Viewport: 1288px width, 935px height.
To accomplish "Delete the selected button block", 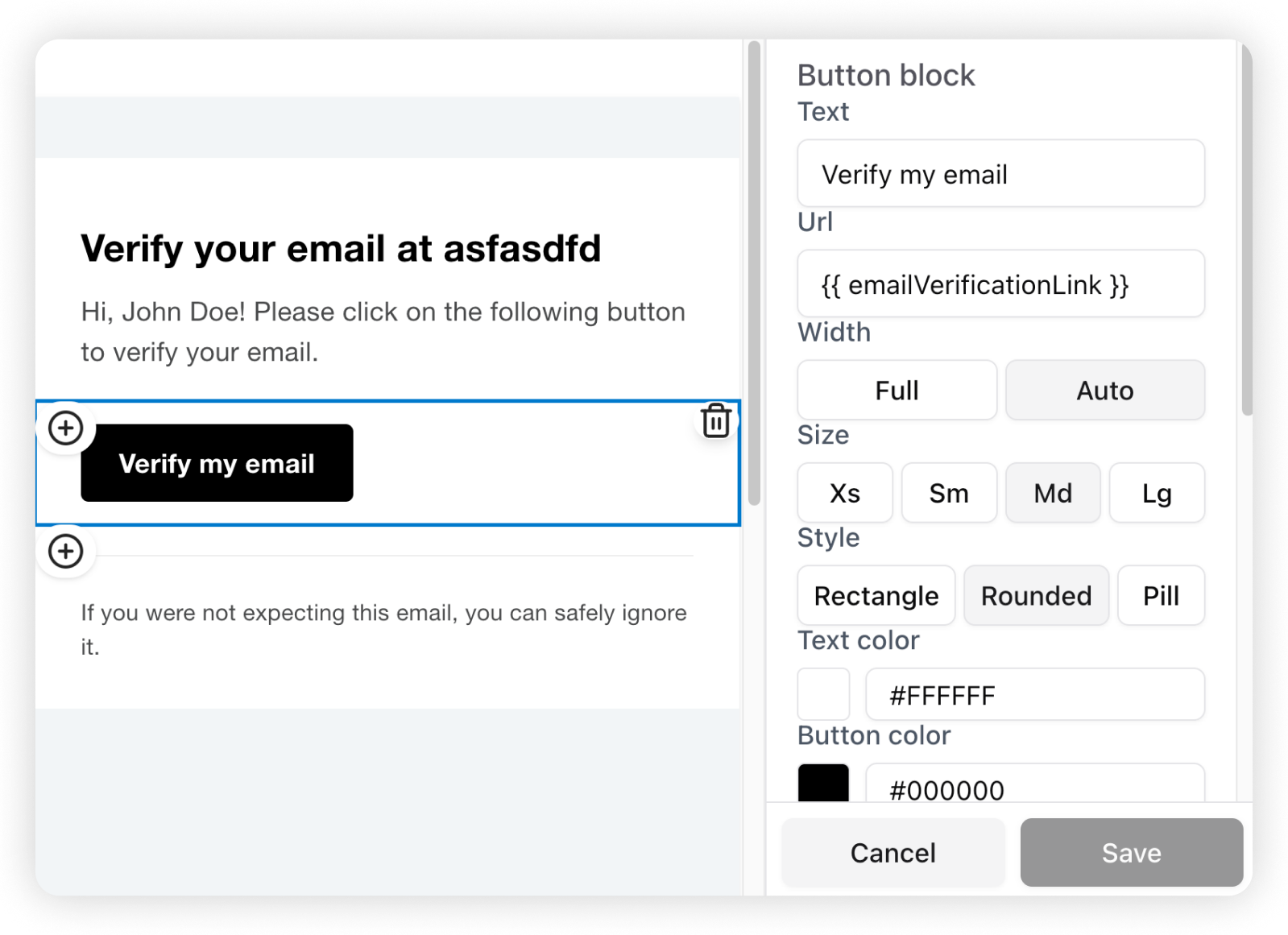I will click(x=715, y=420).
